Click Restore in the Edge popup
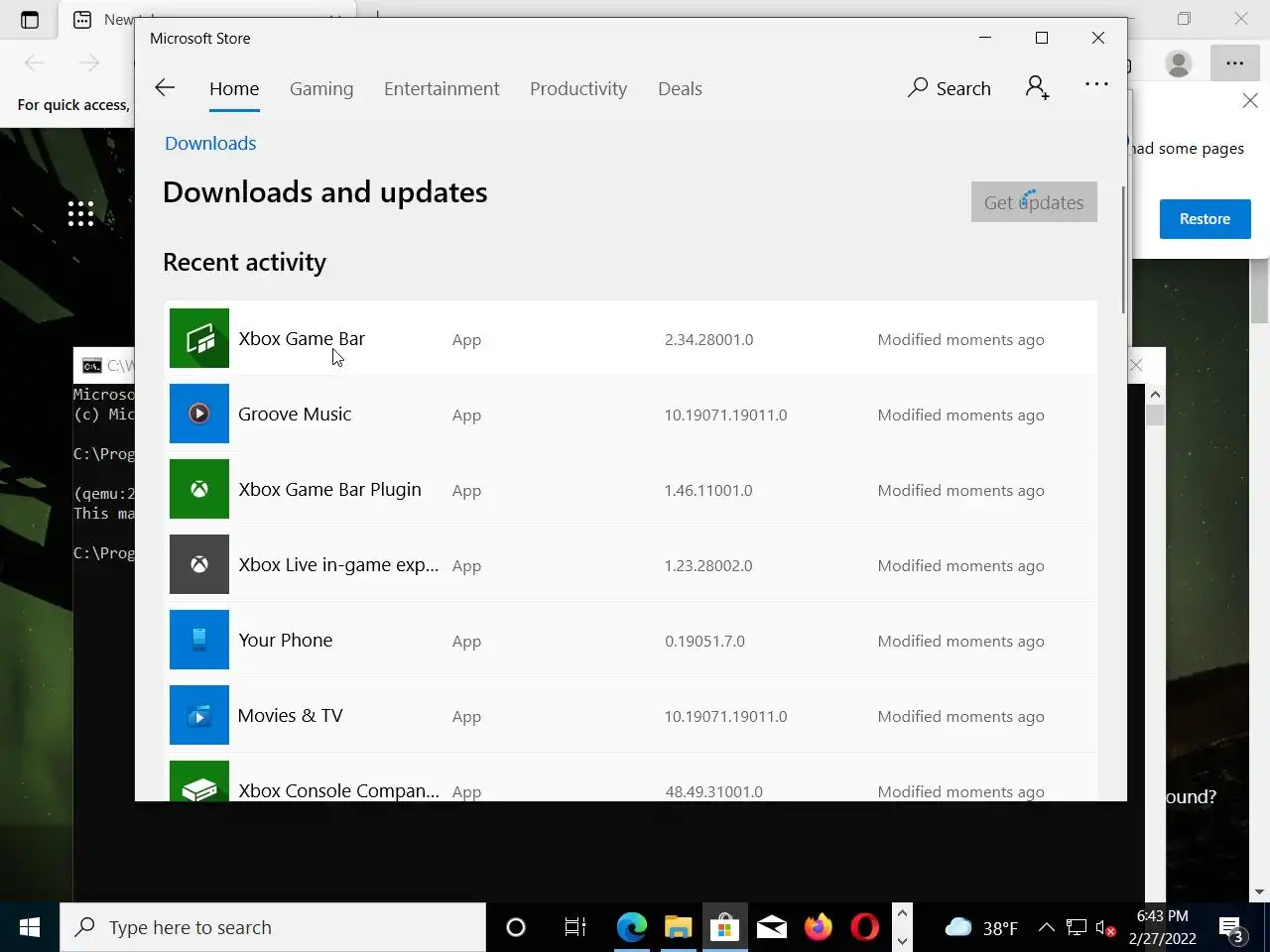The image size is (1270, 952). [1205, 219]
